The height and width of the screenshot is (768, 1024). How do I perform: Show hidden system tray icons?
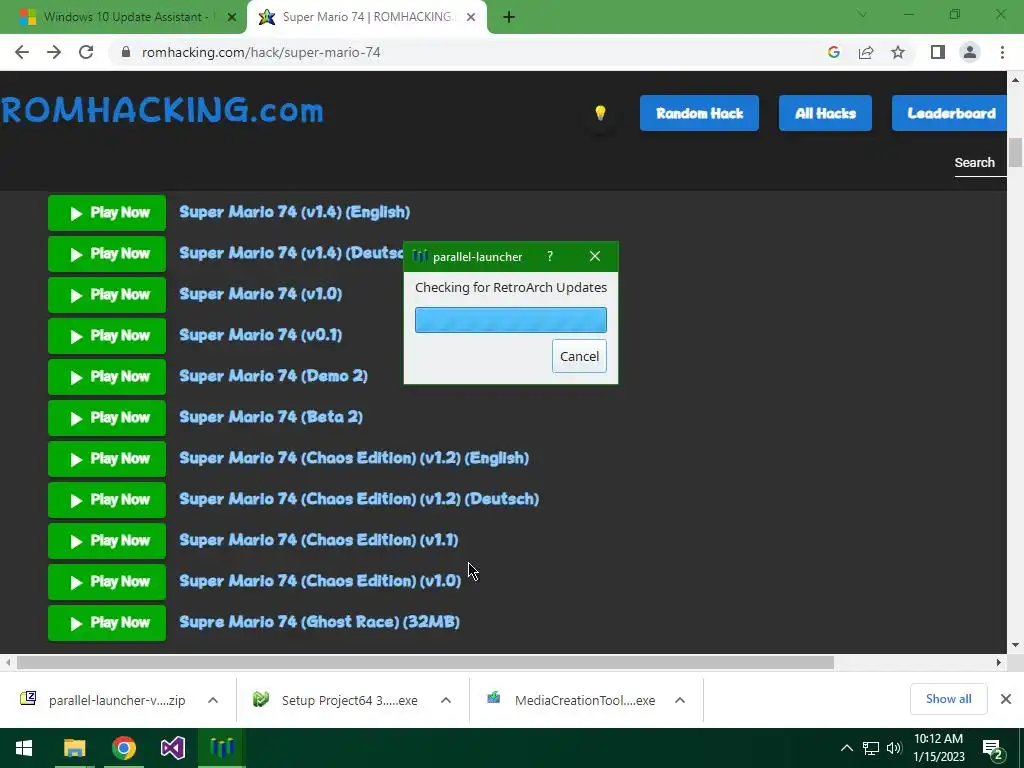[846, 748]
